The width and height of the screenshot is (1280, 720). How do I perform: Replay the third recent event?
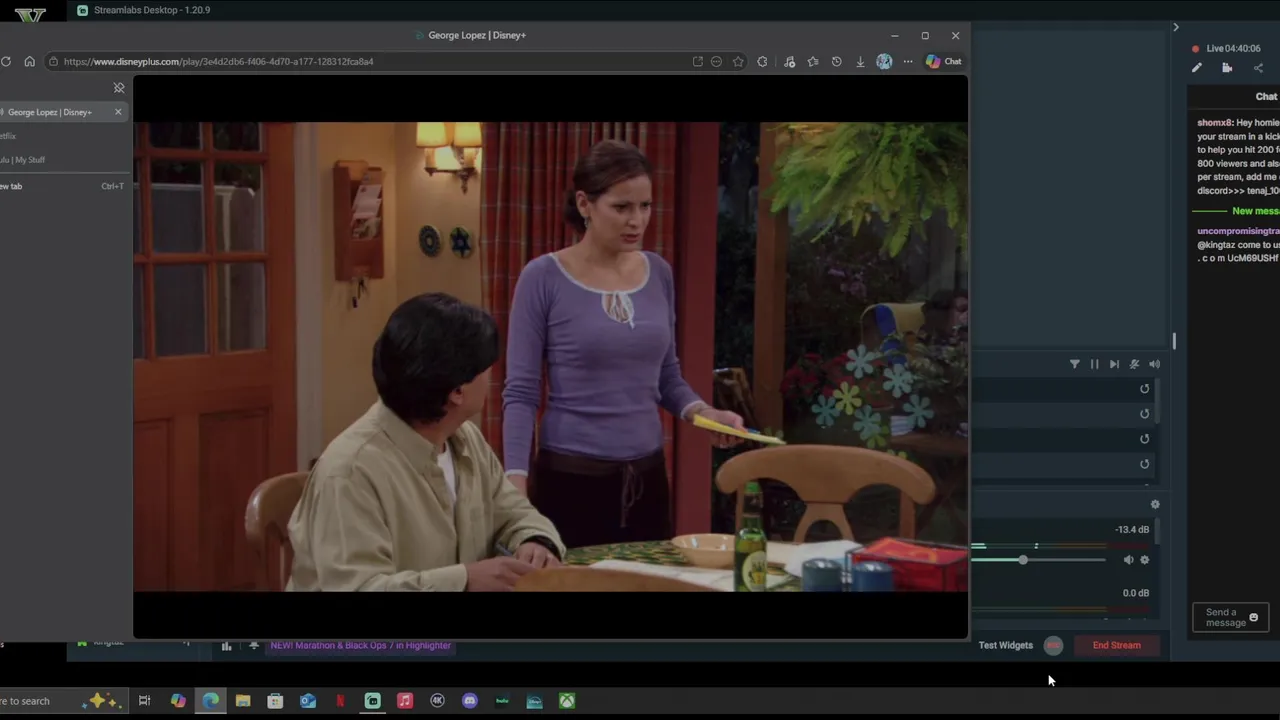pyautogui.click(x=1145, y=439)
